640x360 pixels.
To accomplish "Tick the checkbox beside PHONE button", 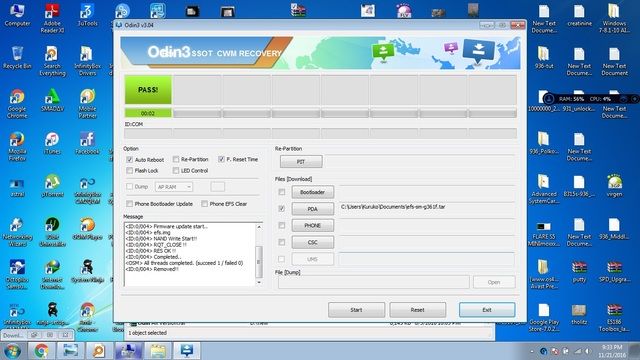I will (282, 225).
